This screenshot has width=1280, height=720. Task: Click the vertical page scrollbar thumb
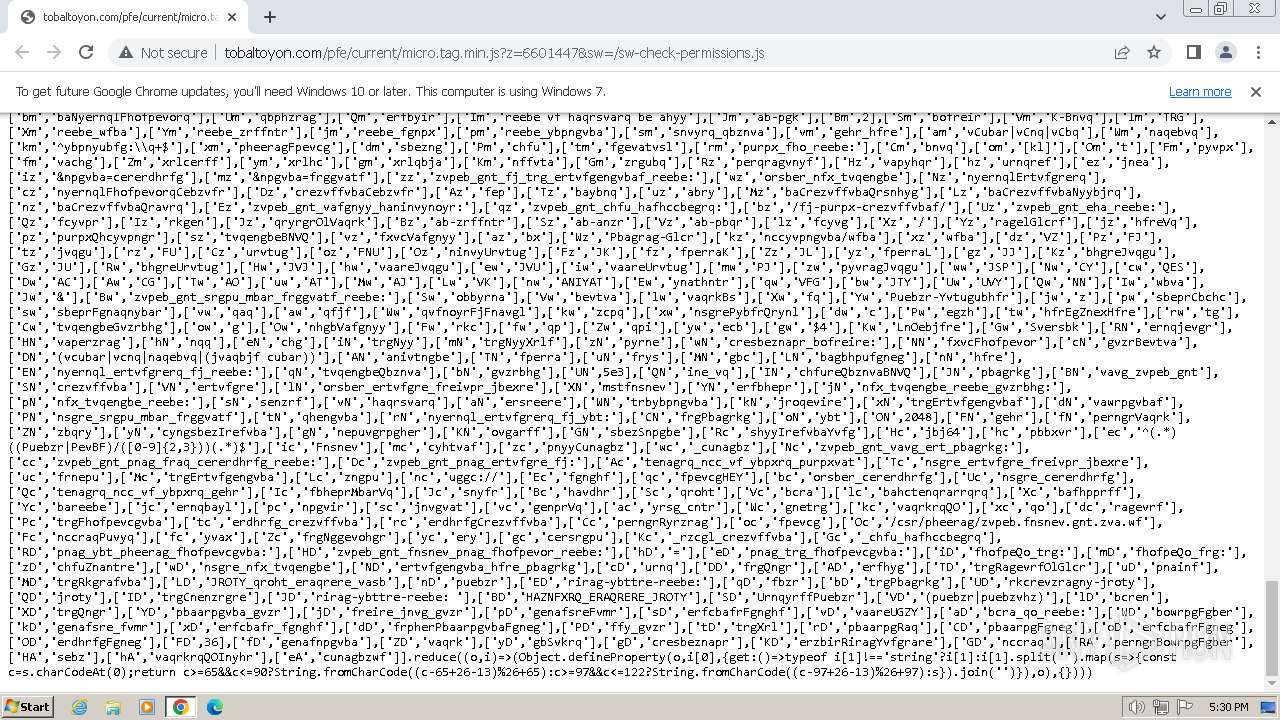coord(1272,628)
